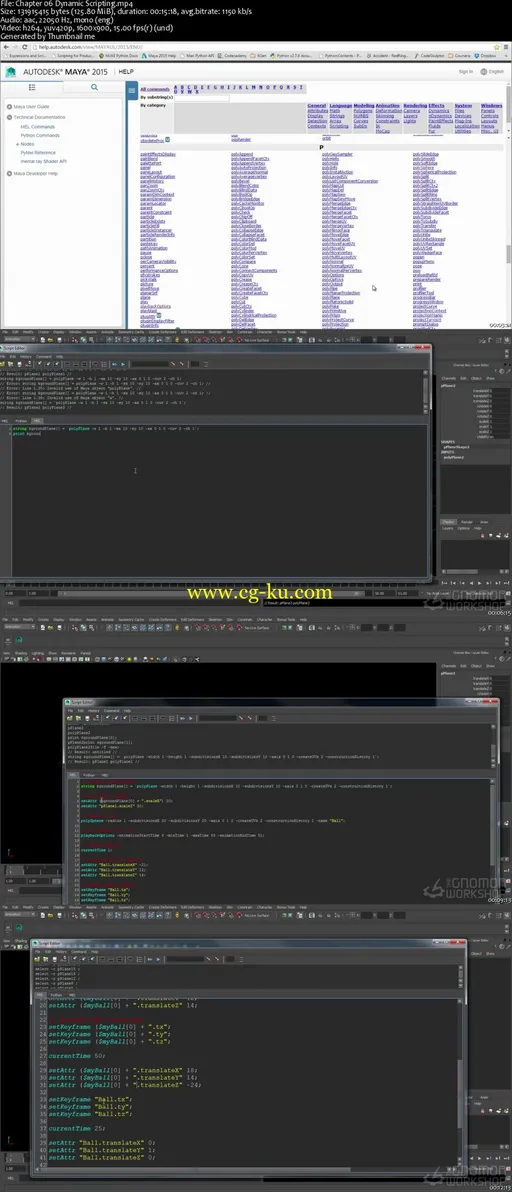Open Create Deformers menu in 06:15 Maya window
Viewport: 512px width, 1192px height.
[x=163, y=332]
